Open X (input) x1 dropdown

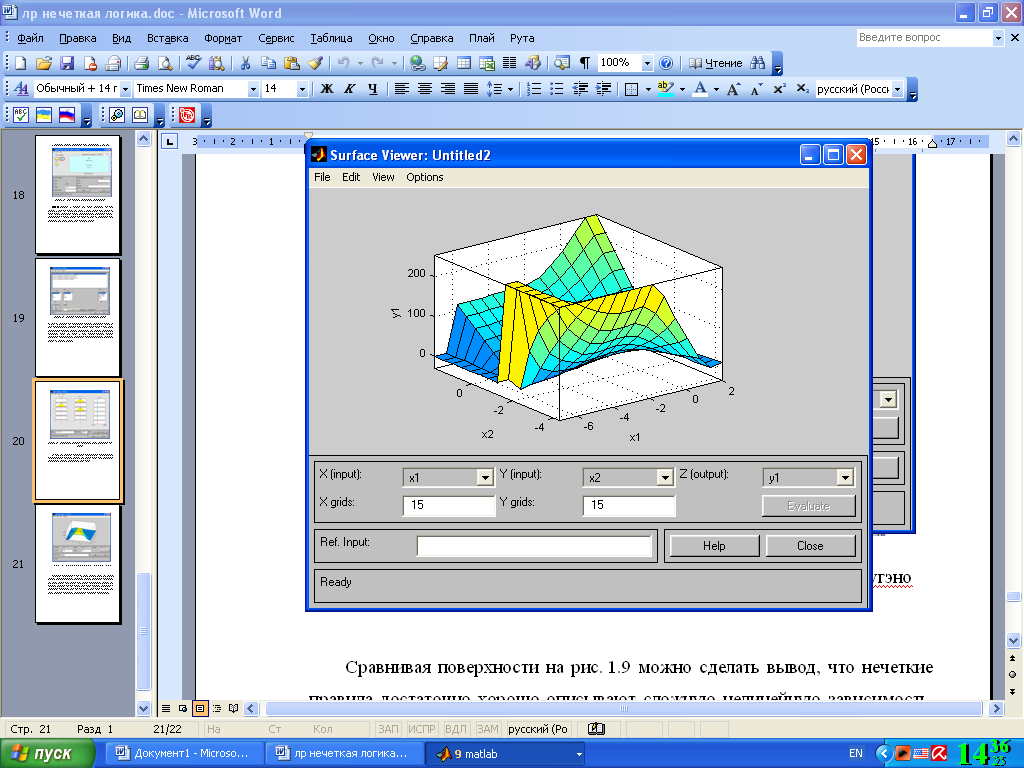click(485, 478)
